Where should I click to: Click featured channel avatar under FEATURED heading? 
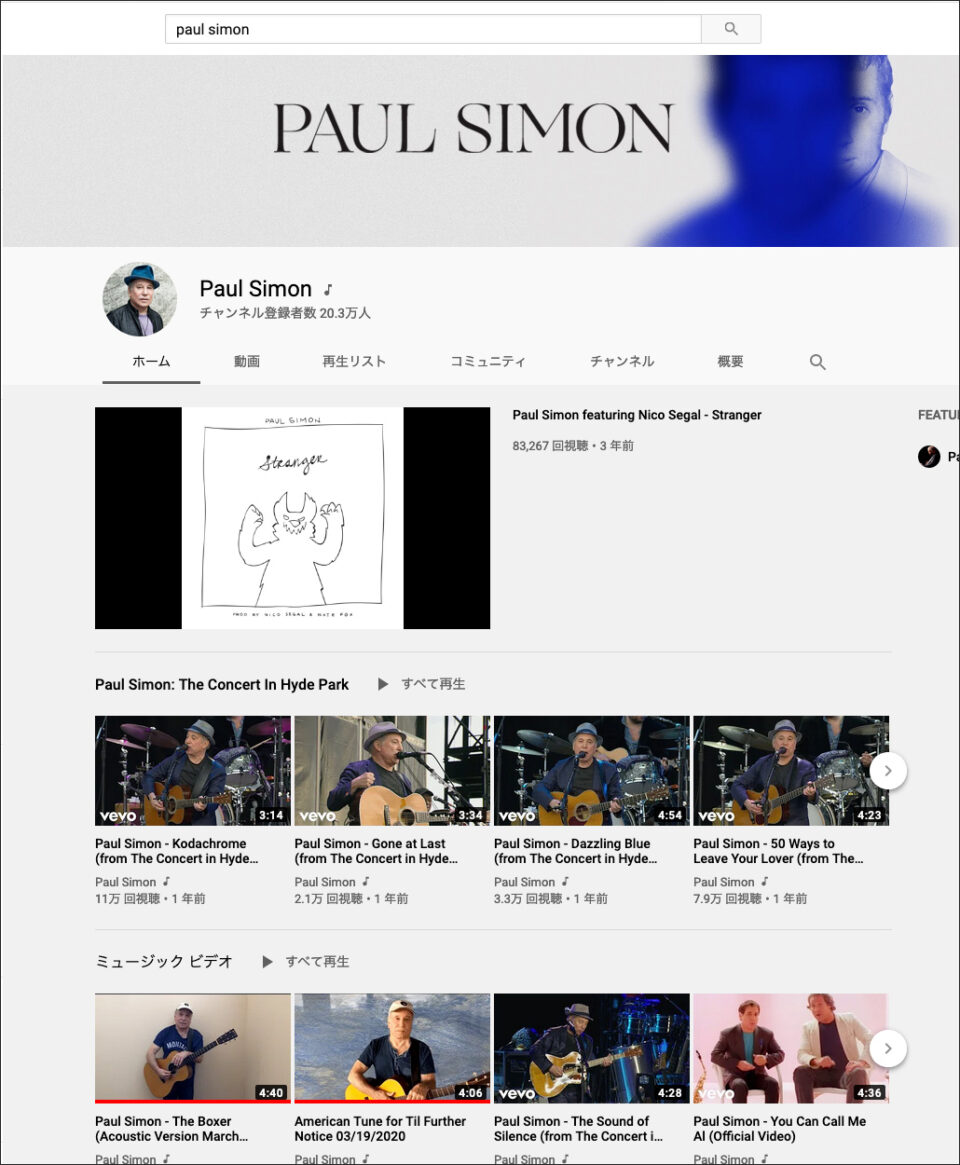tap(929, 456)
